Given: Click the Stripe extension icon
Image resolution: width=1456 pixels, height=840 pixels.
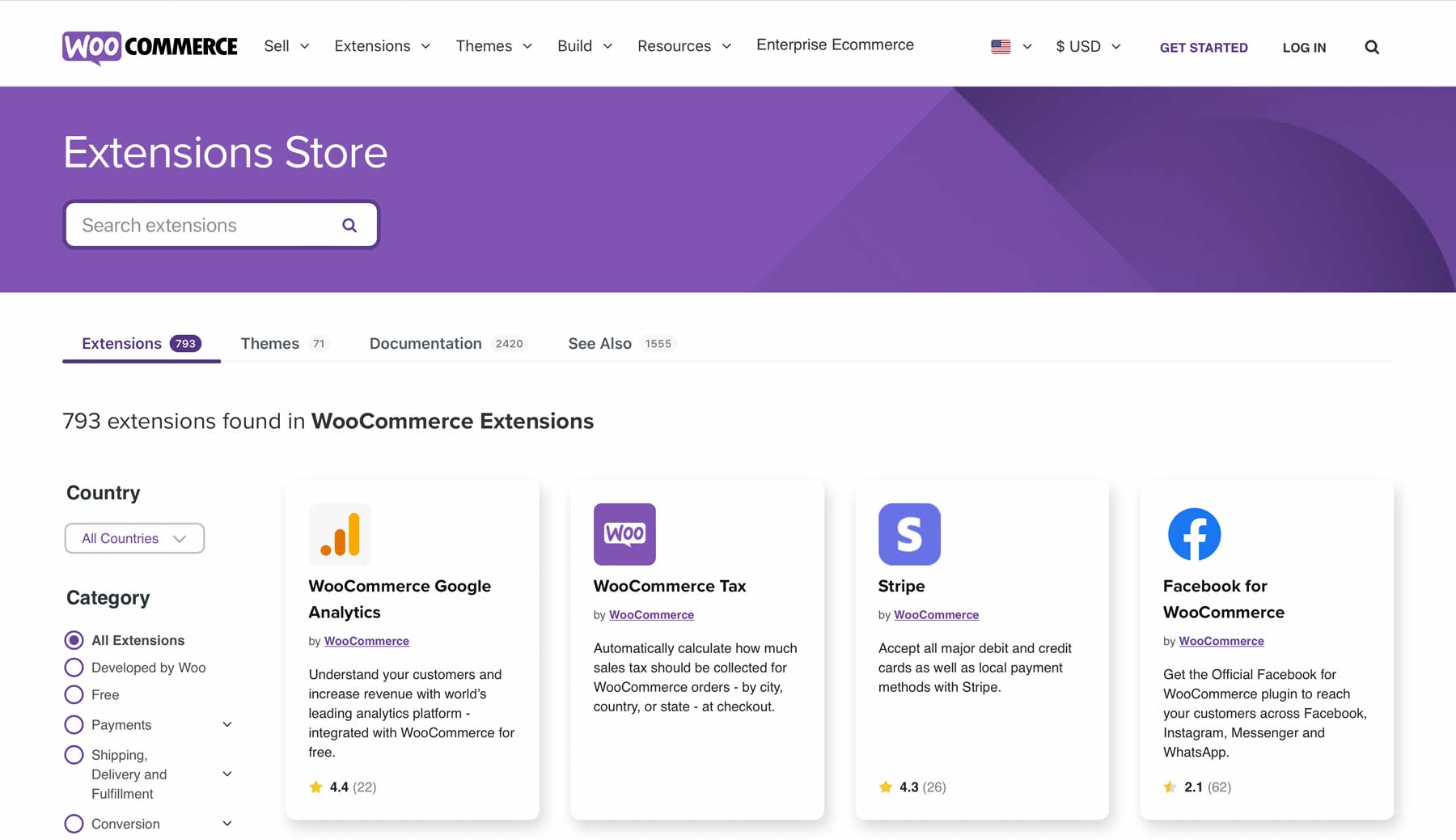Looking at the screenshot, I should tap(909, 534).
